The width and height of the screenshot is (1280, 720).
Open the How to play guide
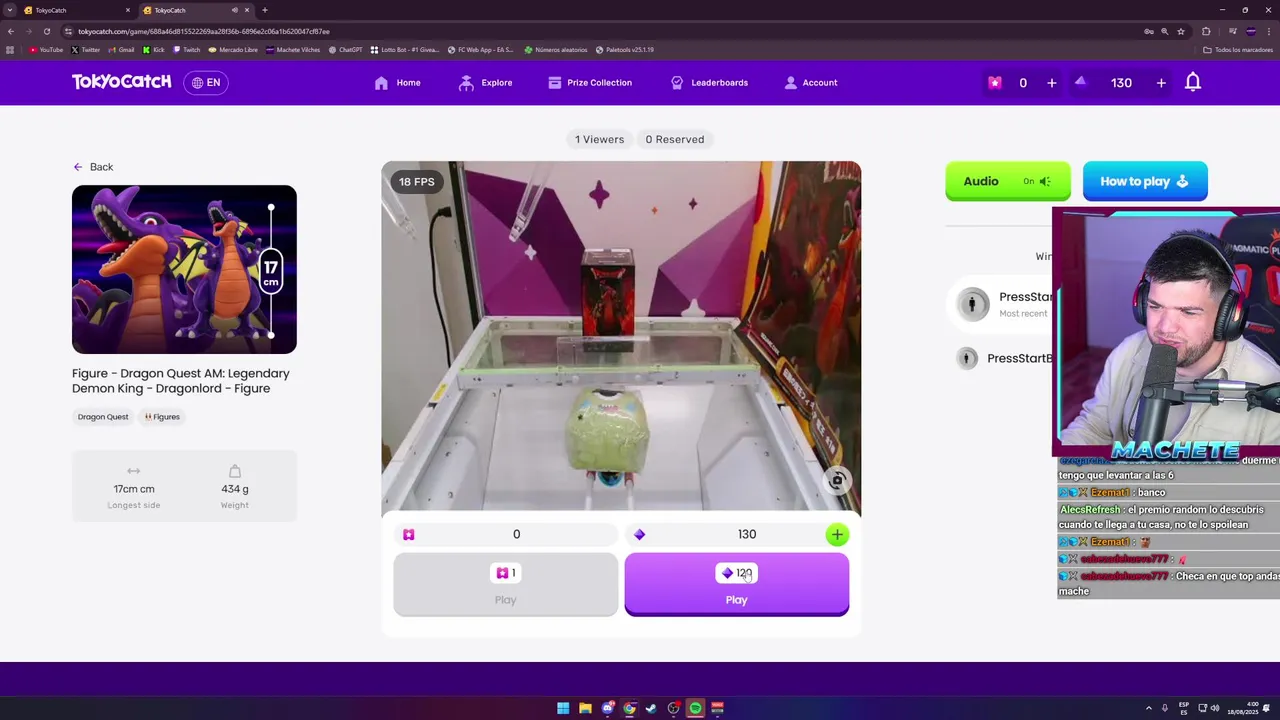pyautogui.click(x=1145, y=181)
